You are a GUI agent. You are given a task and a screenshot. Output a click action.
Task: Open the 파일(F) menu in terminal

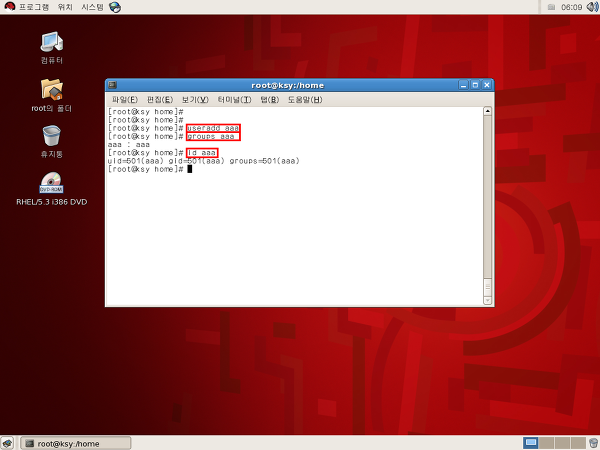pyautogui.click(x=124, y=100)
